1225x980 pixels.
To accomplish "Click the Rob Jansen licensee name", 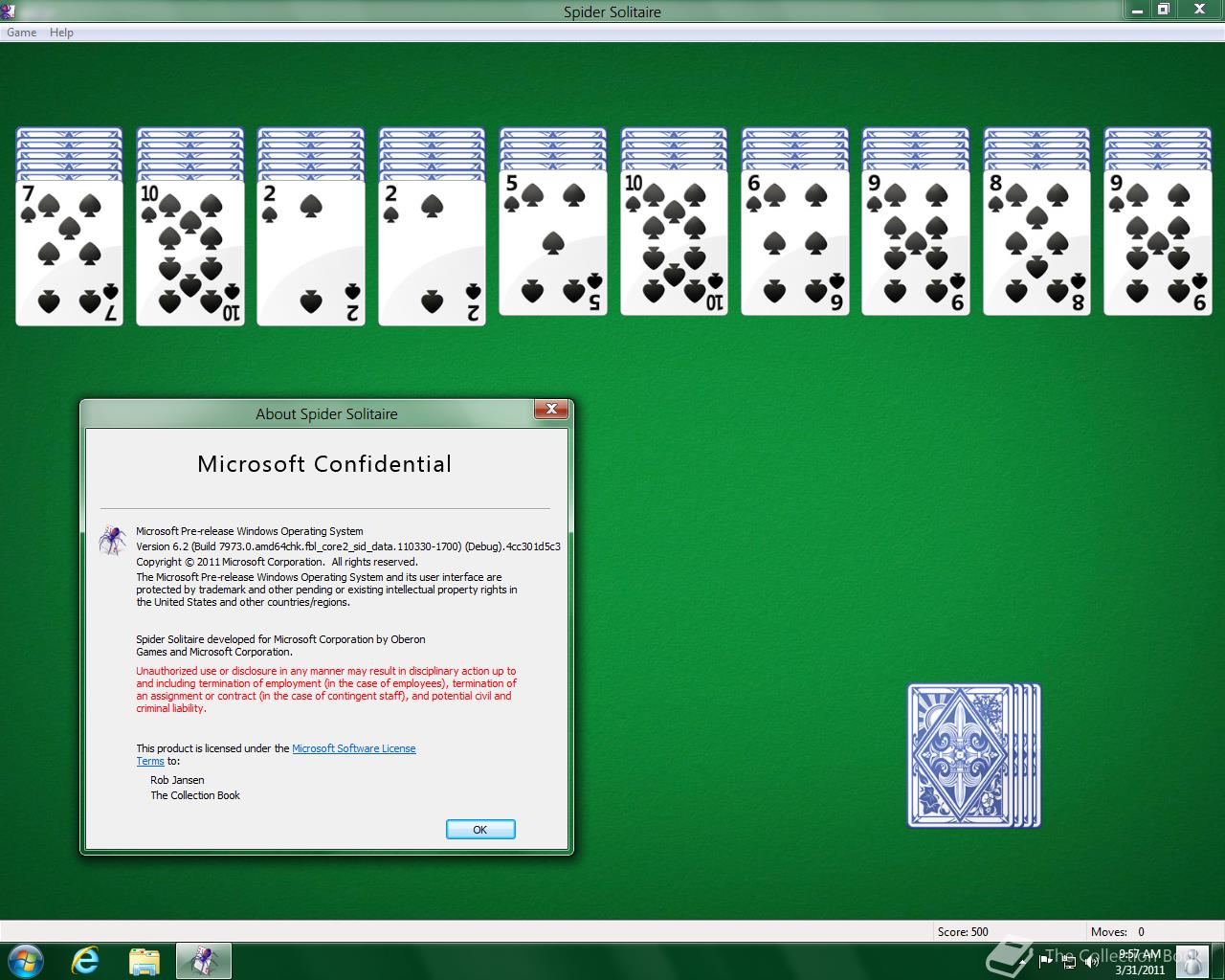I will pyautogui.click(x=177, y=780).
